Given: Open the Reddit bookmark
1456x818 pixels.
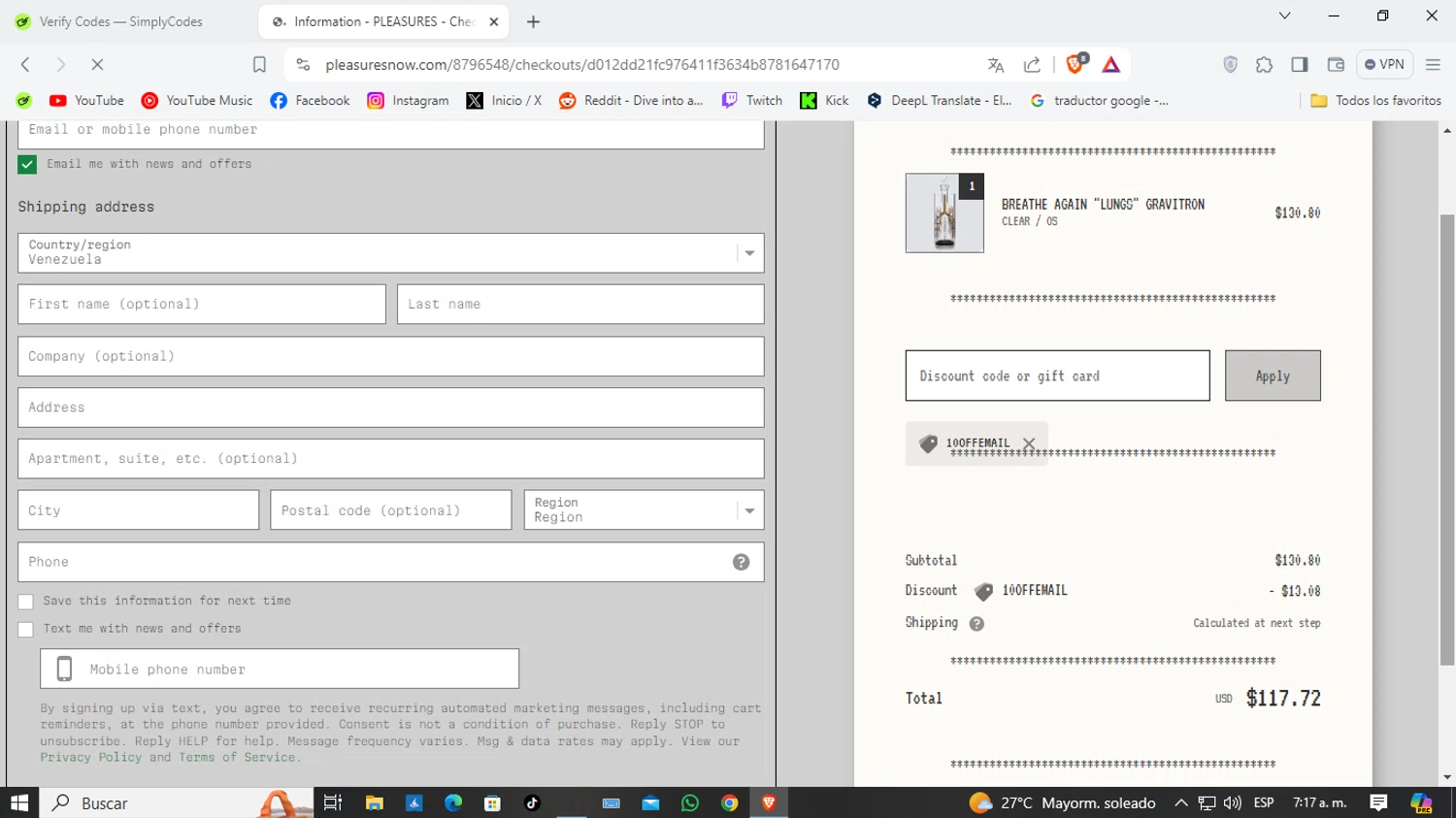Looking at the screenshot, I should (631, 101).
